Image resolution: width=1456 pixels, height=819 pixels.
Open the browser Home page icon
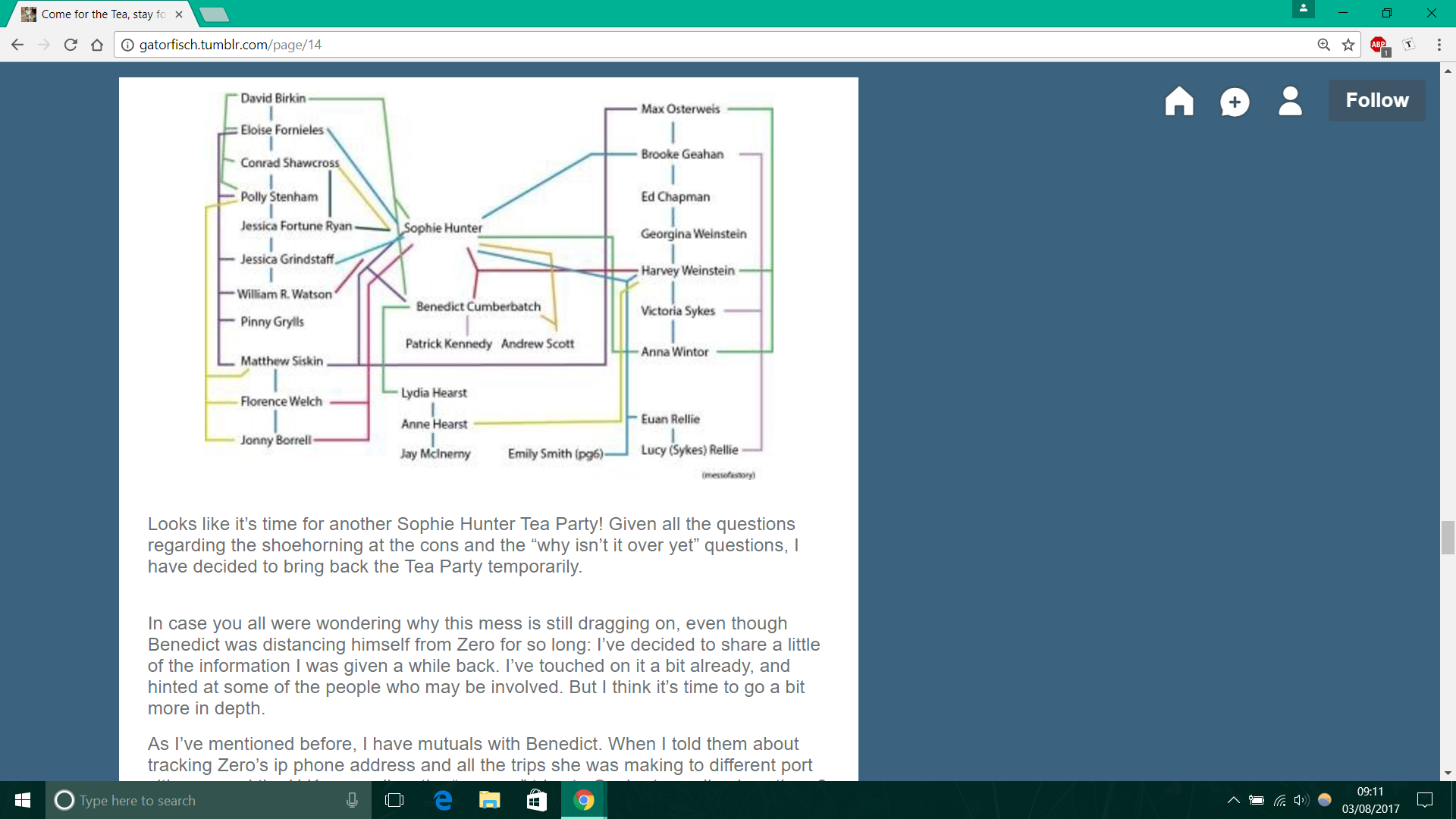coord(97,45)
